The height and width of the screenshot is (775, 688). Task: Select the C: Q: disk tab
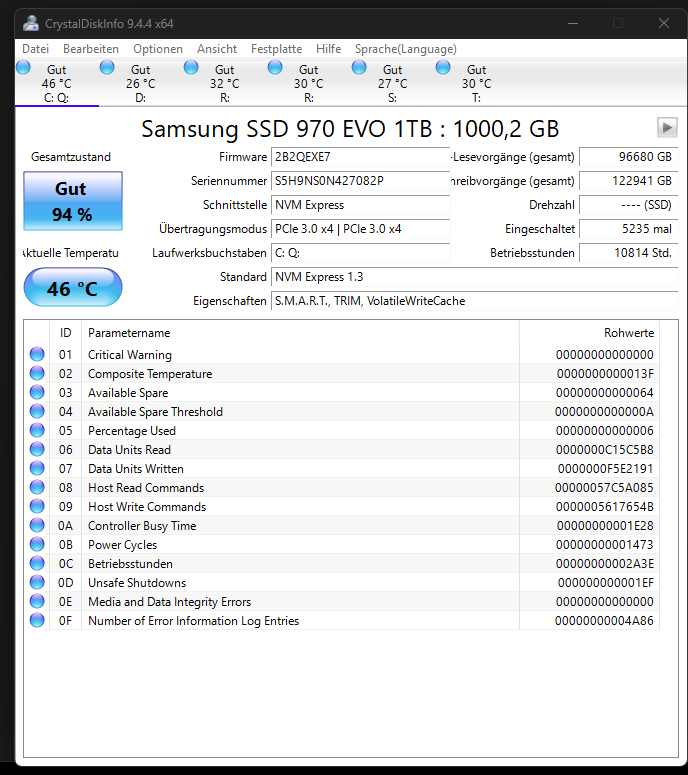[x=56, y=83]
